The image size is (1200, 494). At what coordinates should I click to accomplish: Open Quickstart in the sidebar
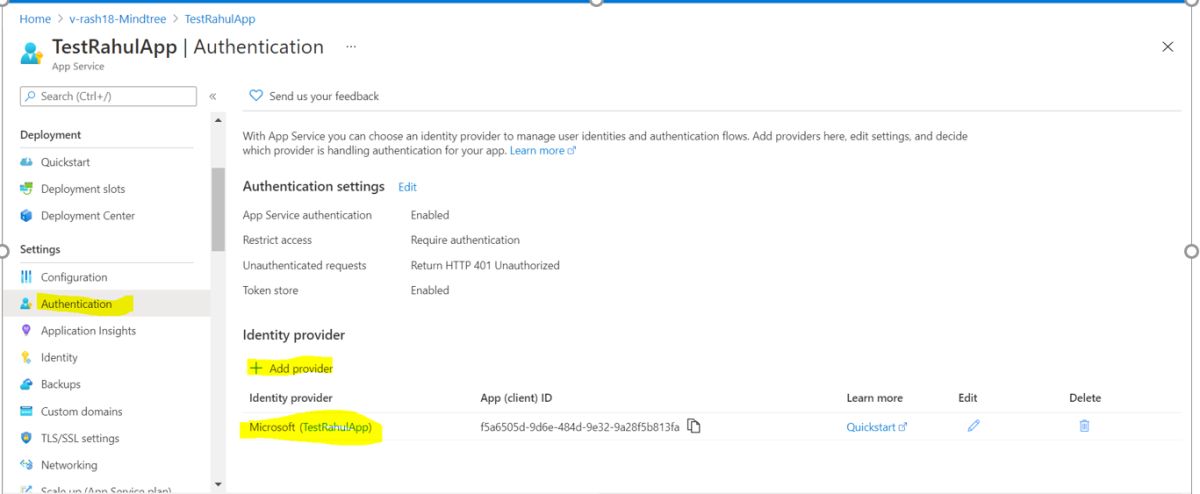(x=65, y=162)
